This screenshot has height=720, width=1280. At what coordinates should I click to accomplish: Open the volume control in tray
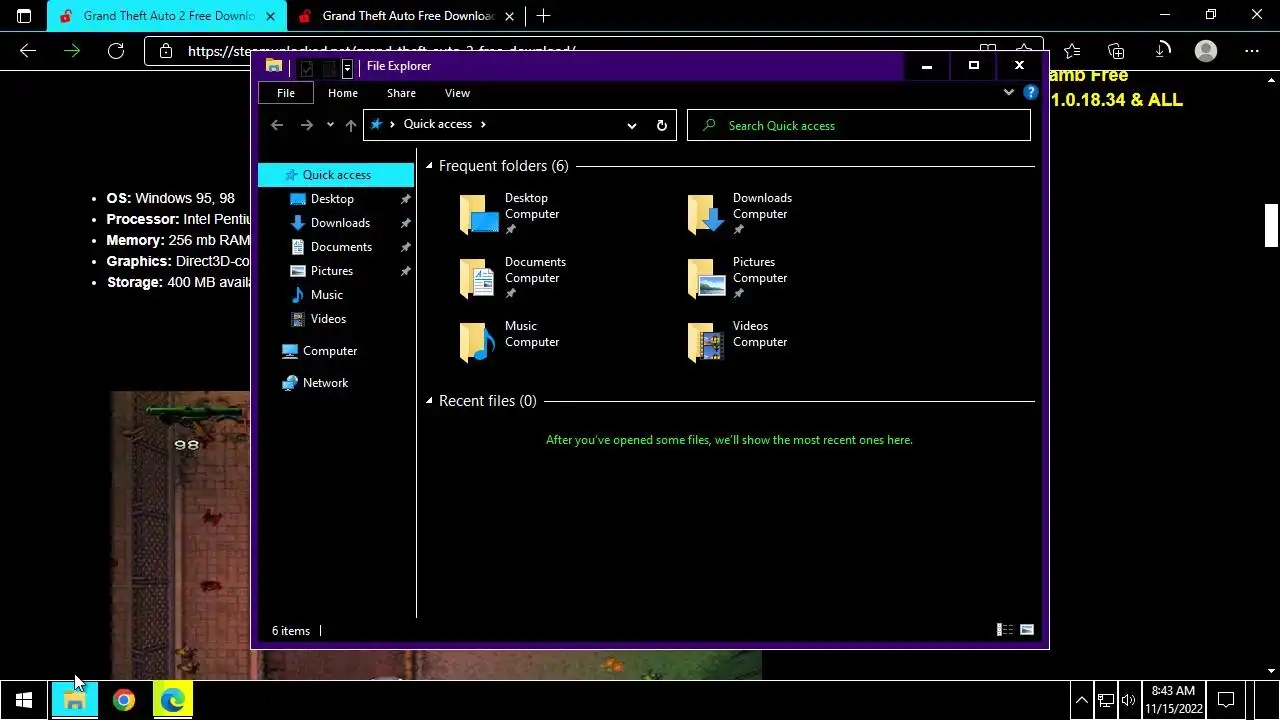pos(1129,700)
